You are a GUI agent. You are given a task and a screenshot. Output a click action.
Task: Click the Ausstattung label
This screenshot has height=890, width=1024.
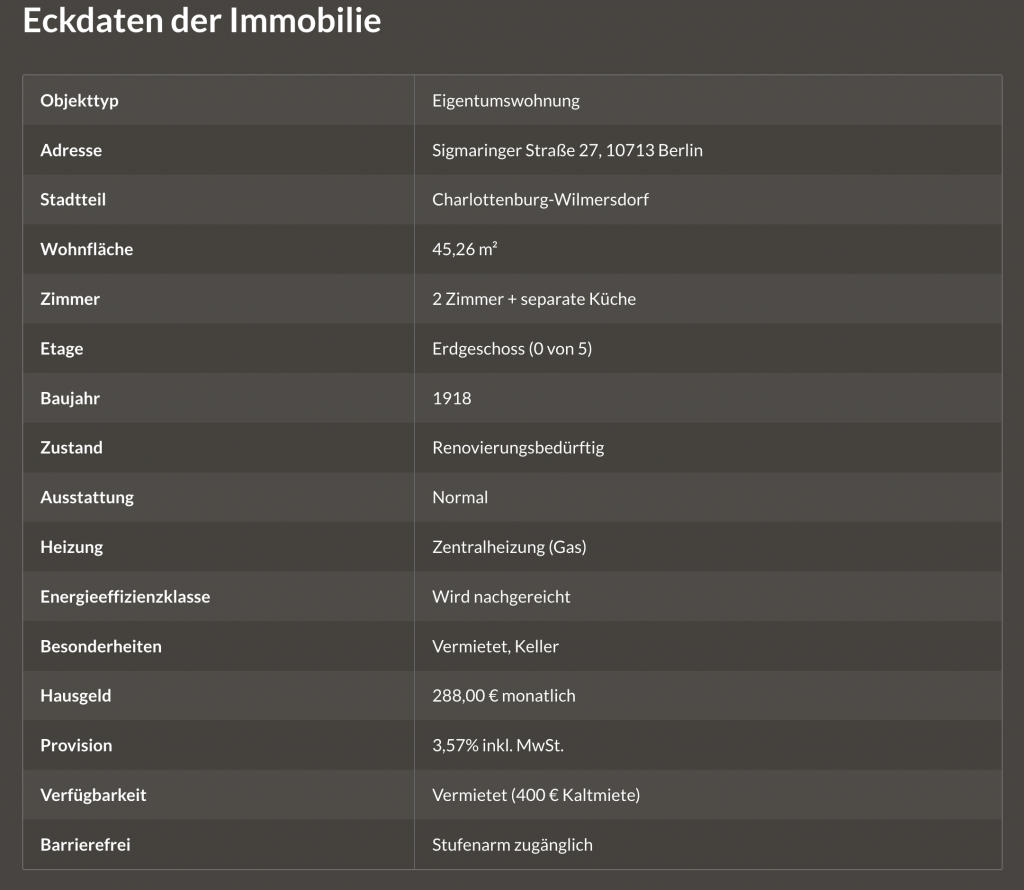[x=87, y=497]
